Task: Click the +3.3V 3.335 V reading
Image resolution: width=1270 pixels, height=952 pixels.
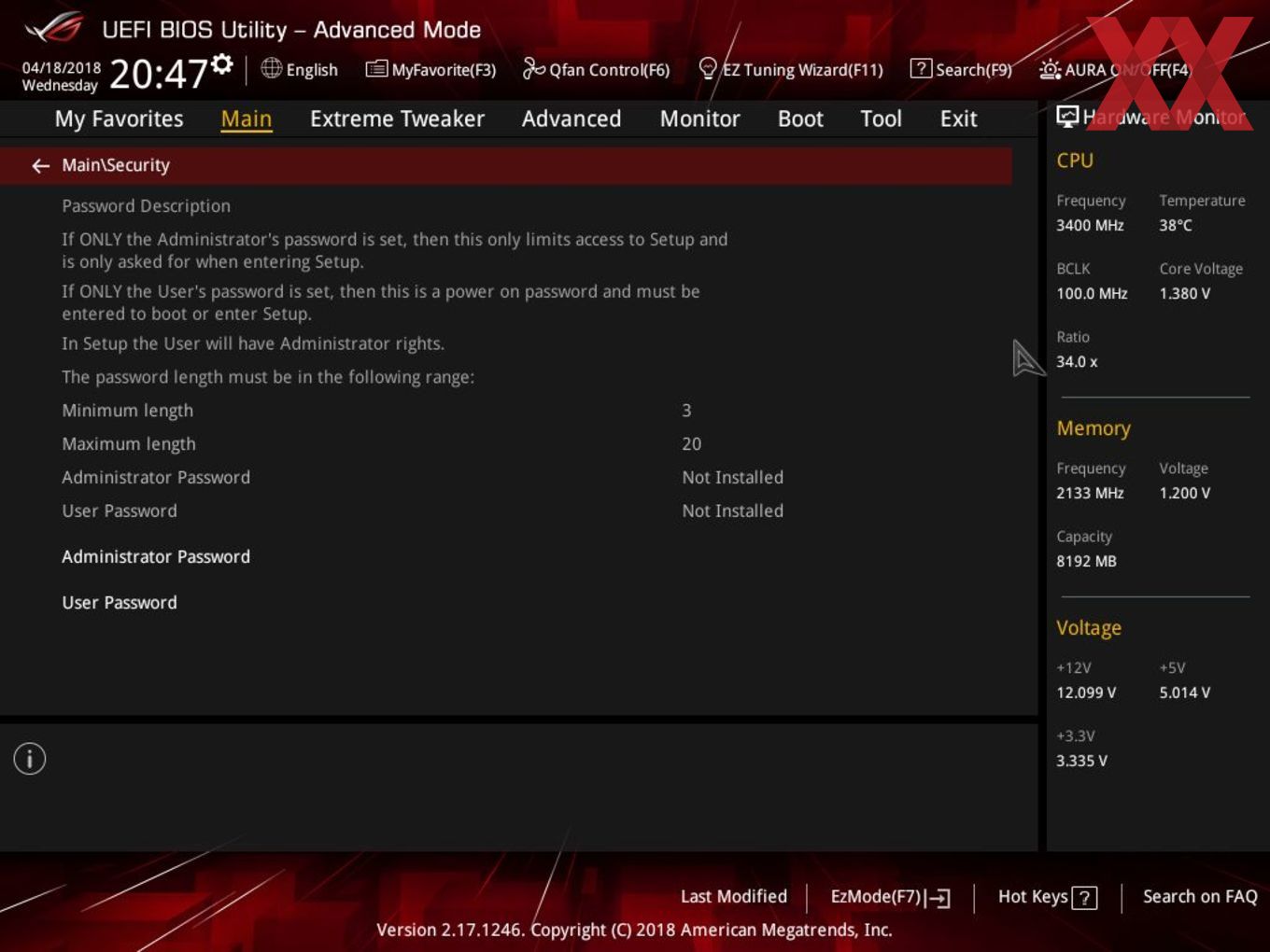Action: click(1081, 762)
